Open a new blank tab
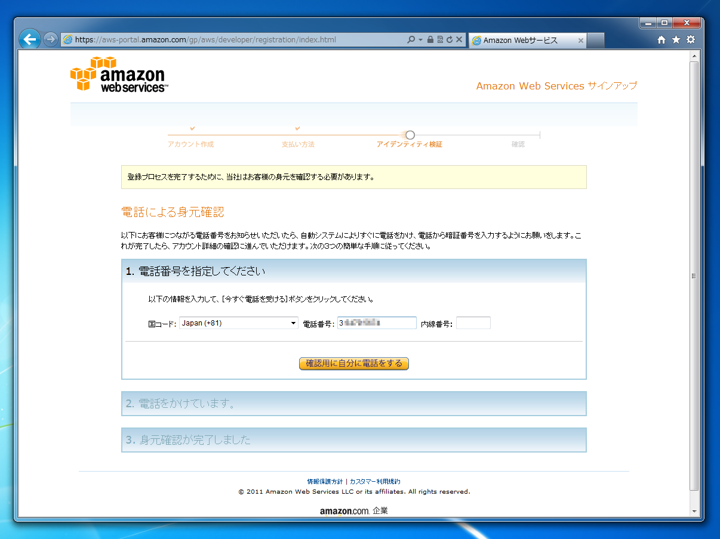This screenshot has height=539, width=720. [596, 40]
